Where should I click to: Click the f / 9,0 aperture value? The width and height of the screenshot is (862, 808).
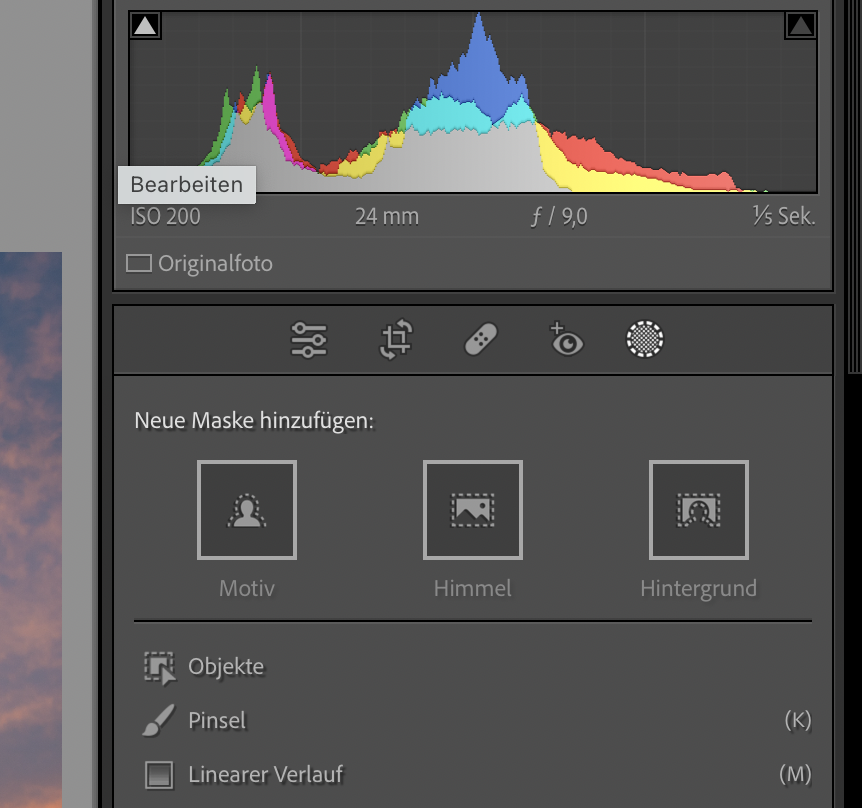559,217
